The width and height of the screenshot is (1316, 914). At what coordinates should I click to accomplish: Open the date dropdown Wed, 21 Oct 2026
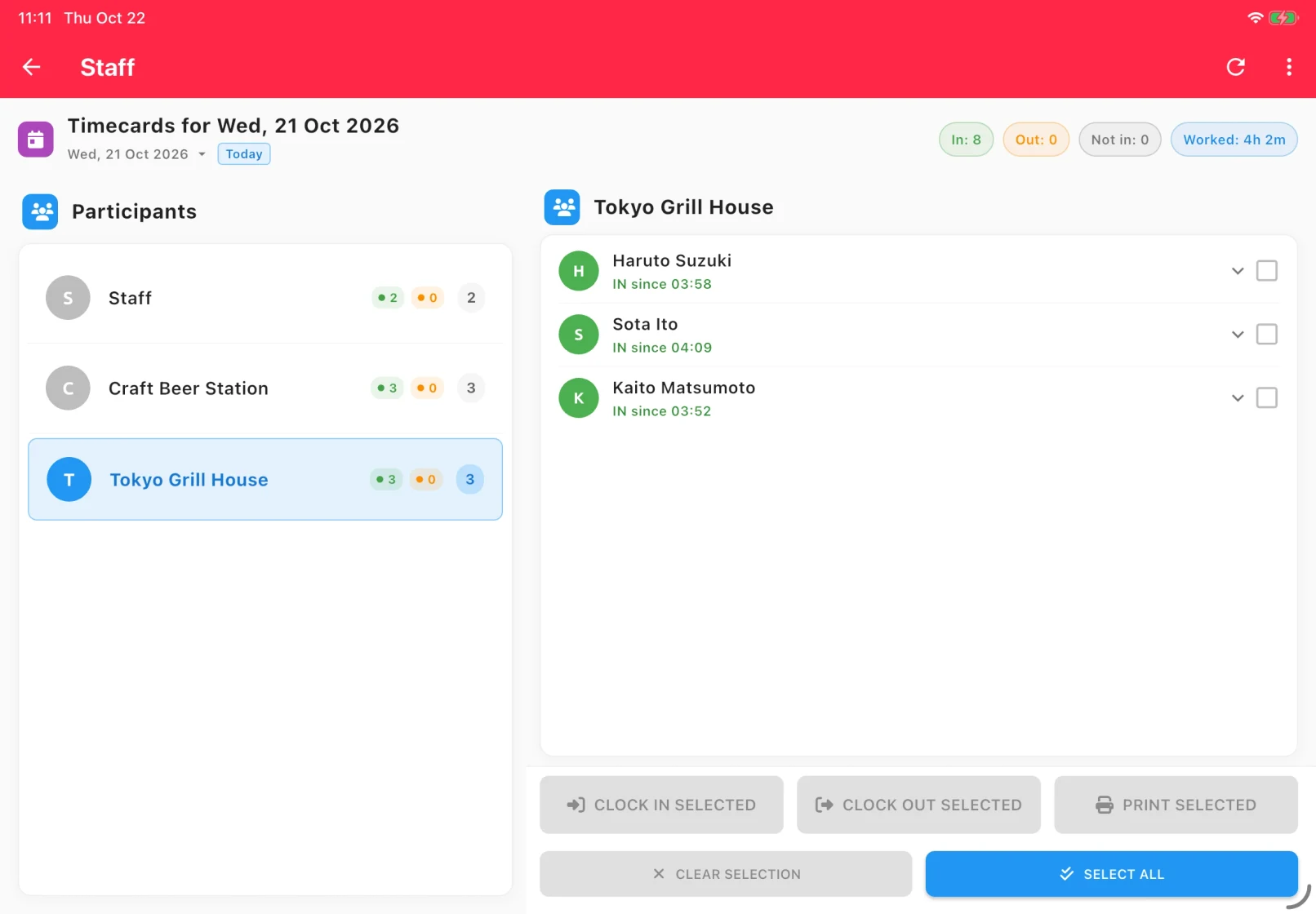[136, 154]
